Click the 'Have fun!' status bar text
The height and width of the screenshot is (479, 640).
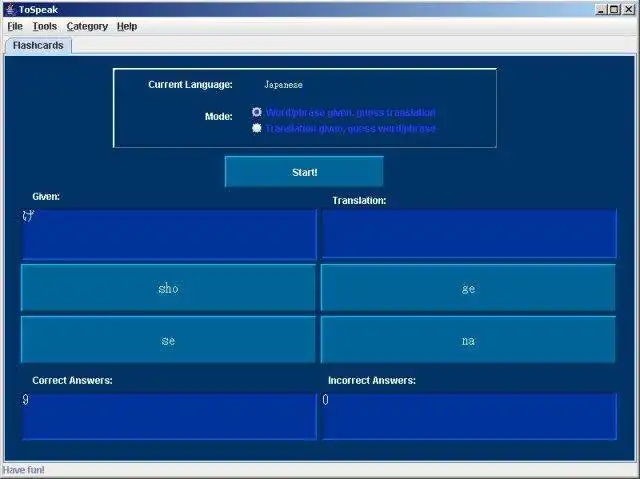(24, 470)
